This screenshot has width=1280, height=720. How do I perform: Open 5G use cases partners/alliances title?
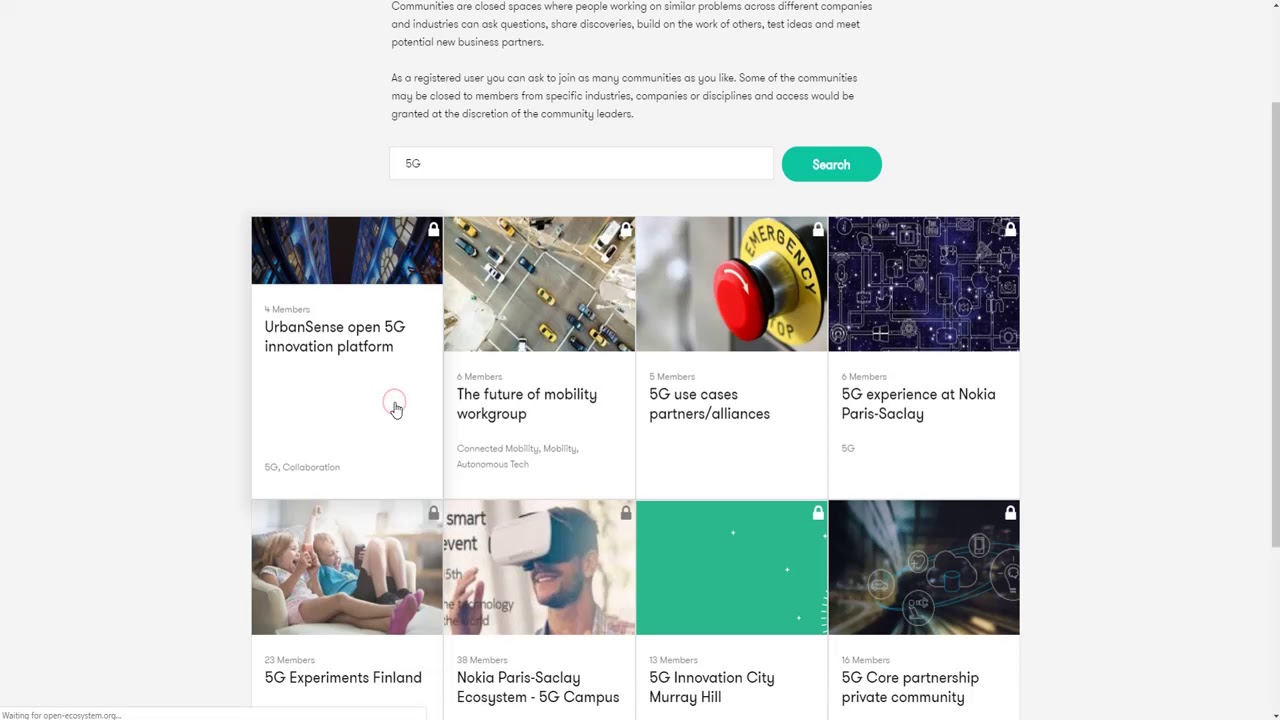709,404
